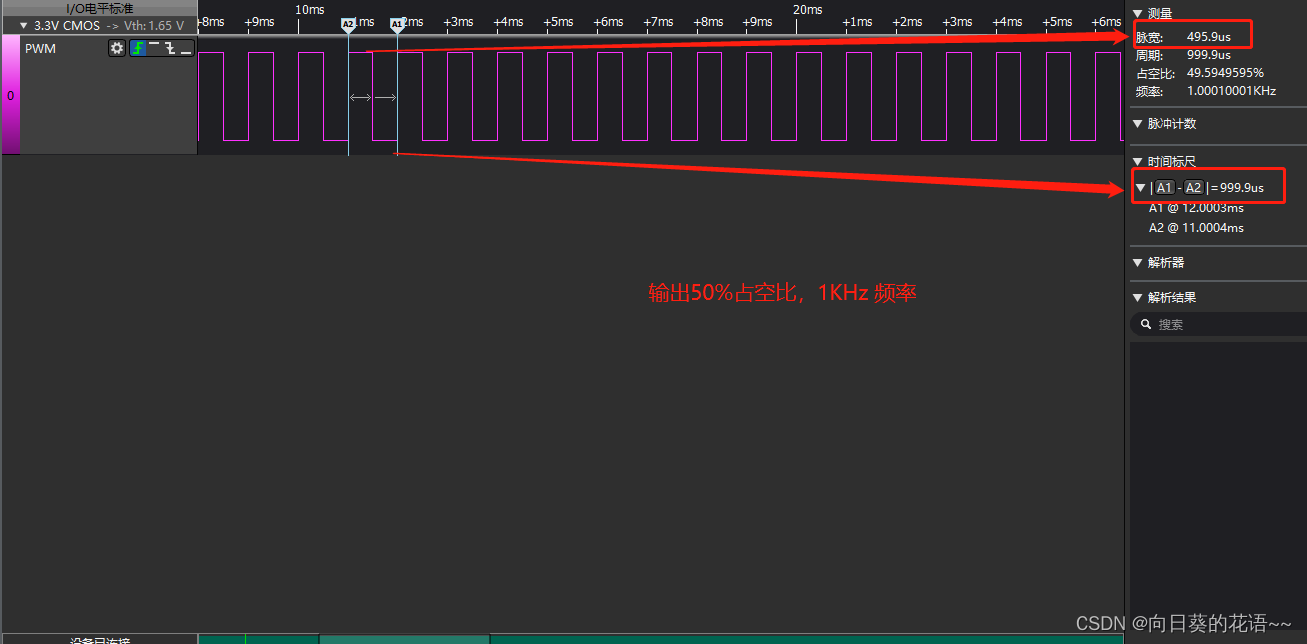Click the channel index badge labeled 0
The height and width of the screenshot is (644, 1307).
(x=10, y=96)
